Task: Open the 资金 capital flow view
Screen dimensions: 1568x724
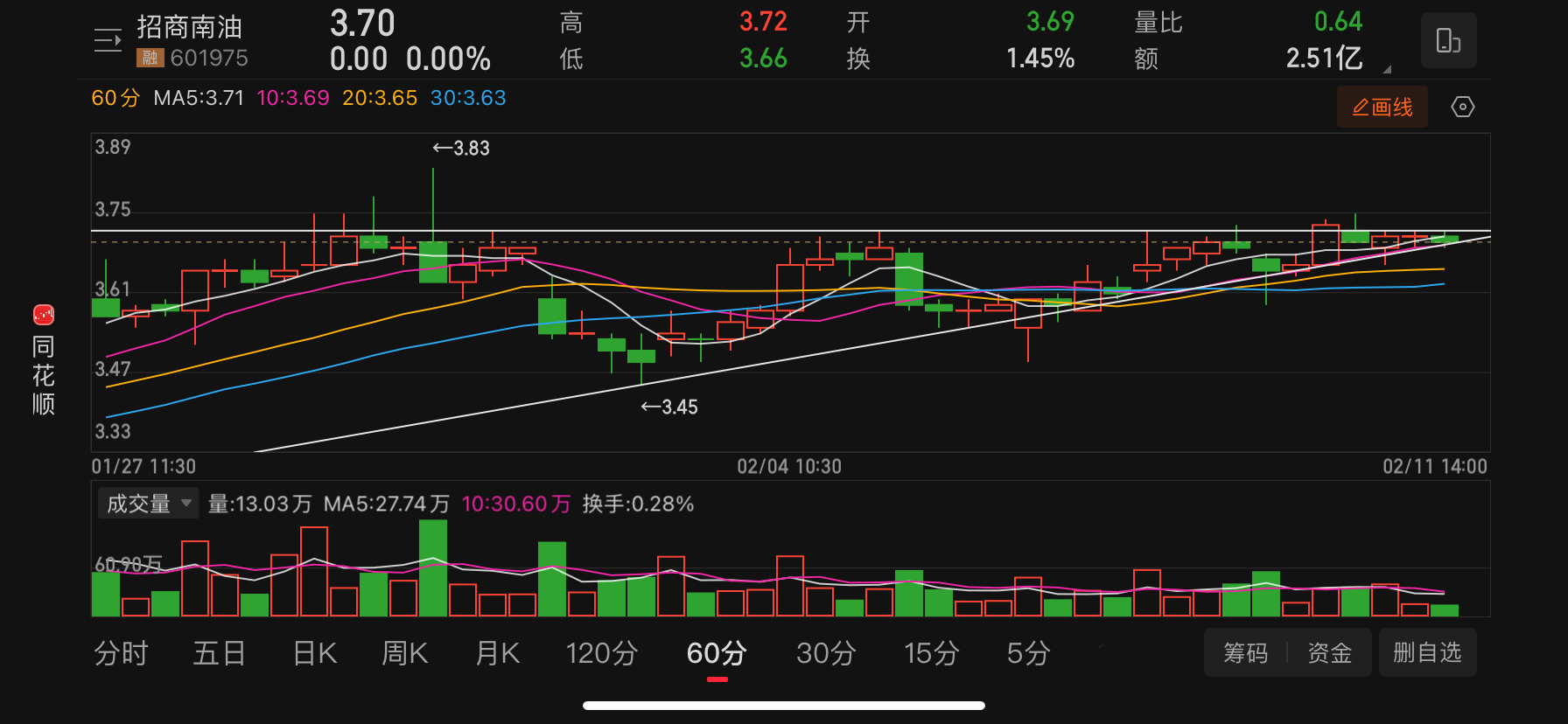Action: tap(1329, 652)
